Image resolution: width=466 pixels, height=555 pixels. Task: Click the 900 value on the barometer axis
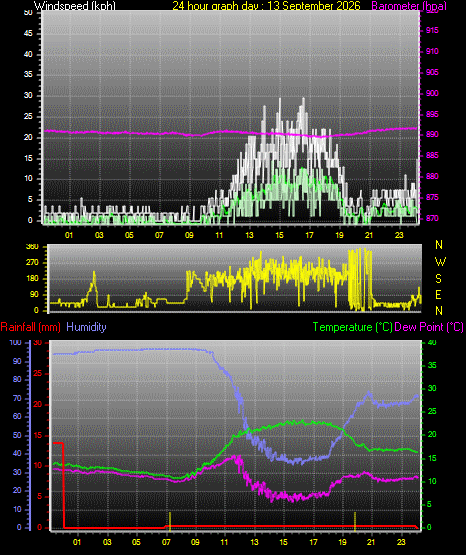(432, 93)
